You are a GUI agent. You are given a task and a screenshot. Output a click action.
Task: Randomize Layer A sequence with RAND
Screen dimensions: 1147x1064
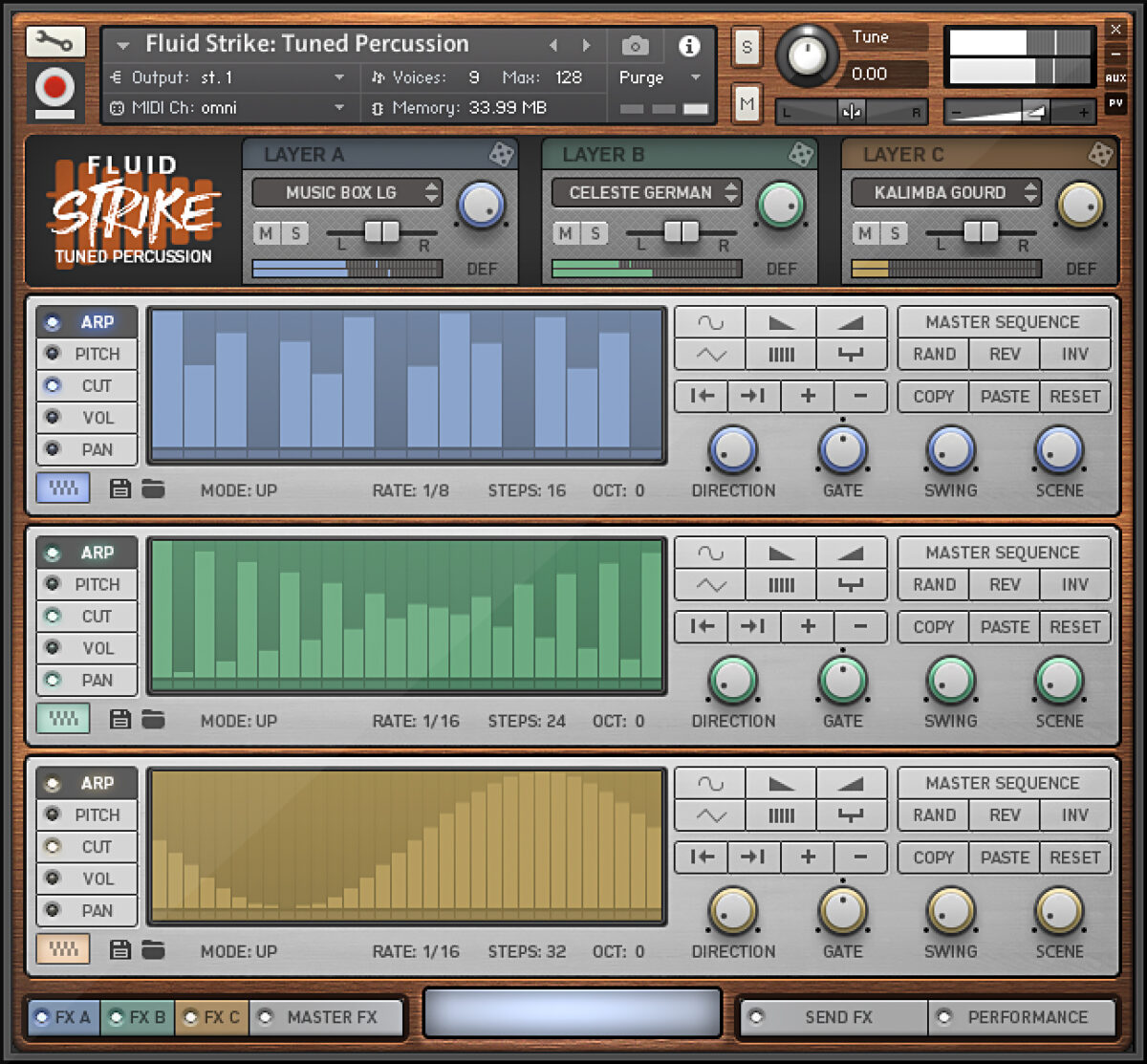point(932,354)
